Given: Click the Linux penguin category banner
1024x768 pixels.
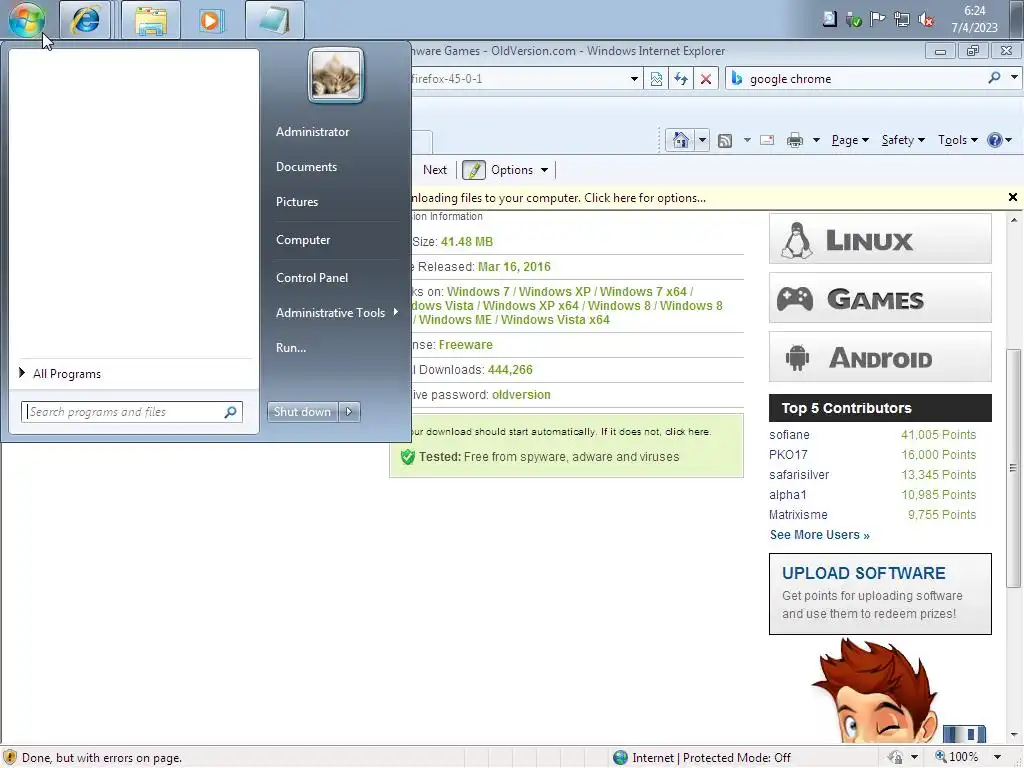Looking at the screenshot, I should [880, 239].
